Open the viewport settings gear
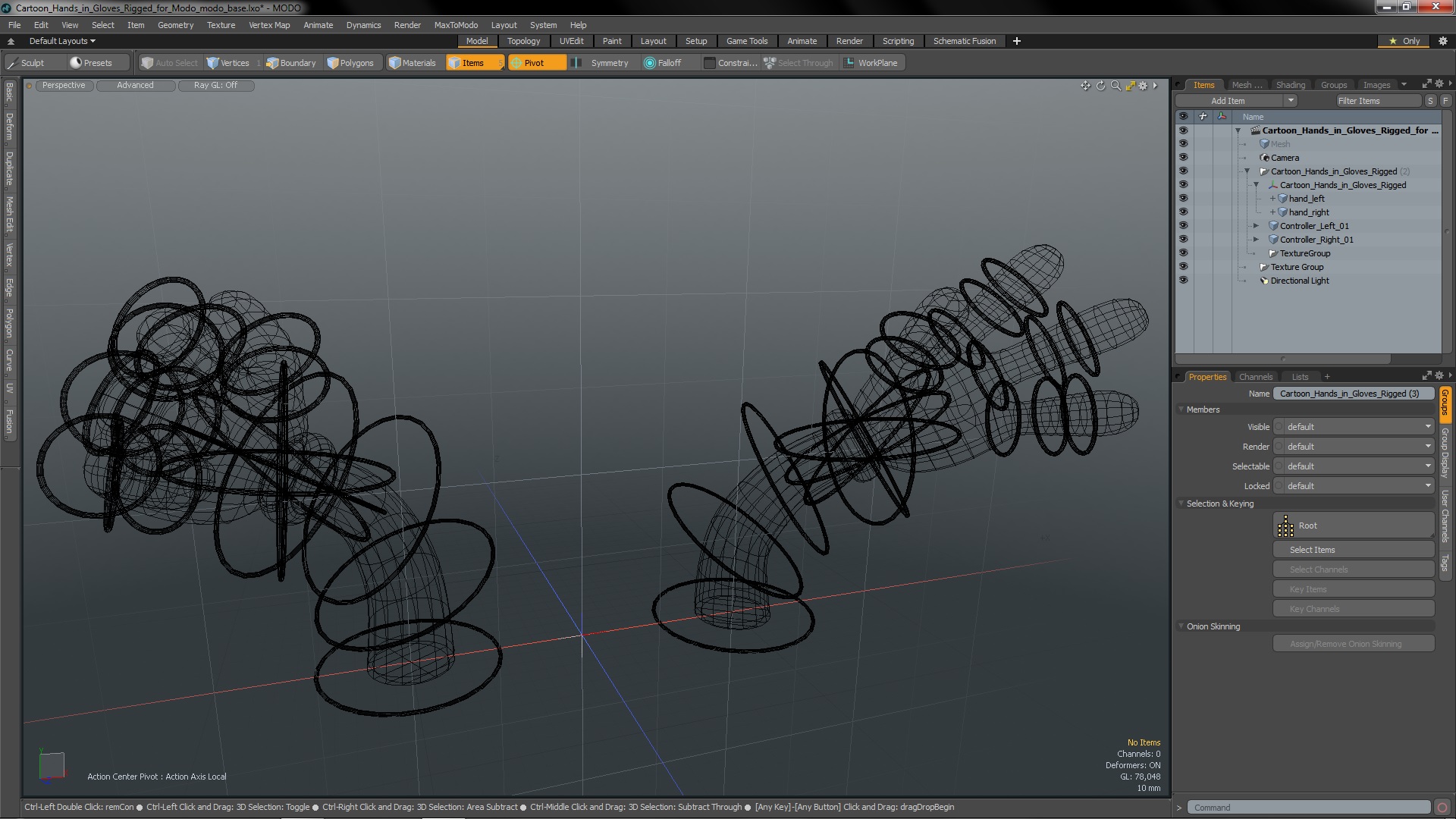Viewport: 1456px width, 819px height. [1143, 86]
